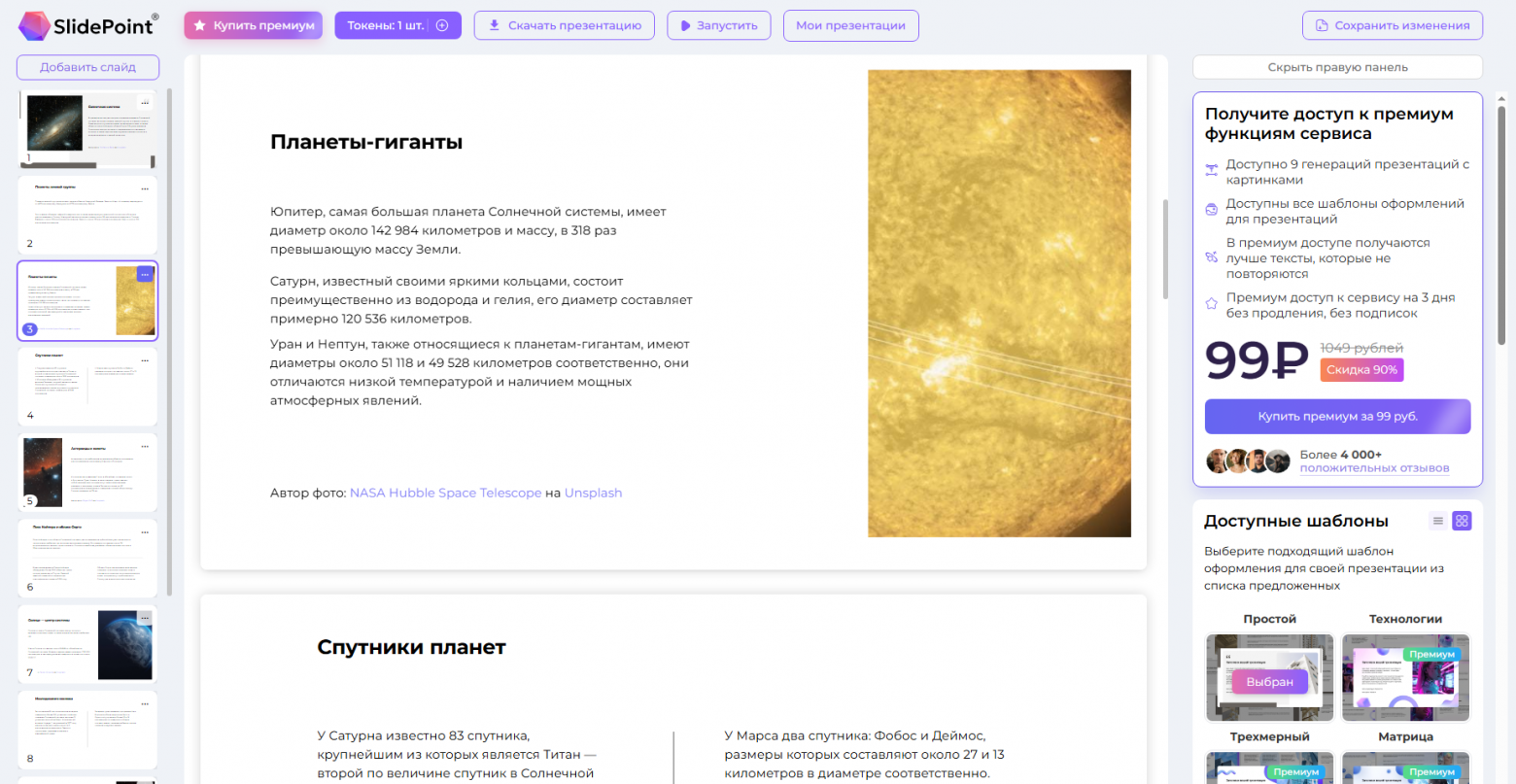
Task: Select slide 4 thumbnail "Спутники планет"
Action: coord(87,387)
